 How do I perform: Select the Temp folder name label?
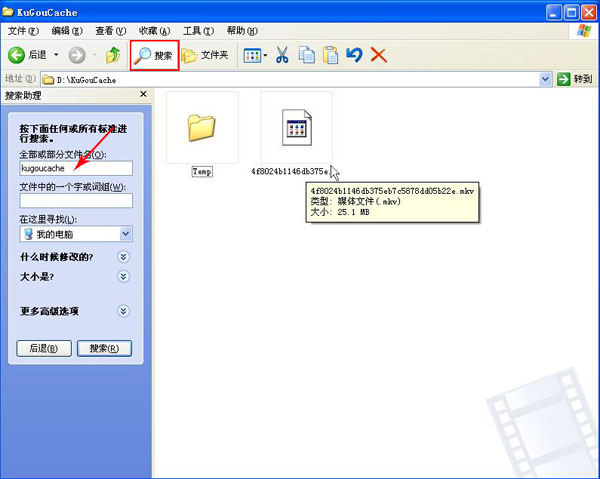202,171
